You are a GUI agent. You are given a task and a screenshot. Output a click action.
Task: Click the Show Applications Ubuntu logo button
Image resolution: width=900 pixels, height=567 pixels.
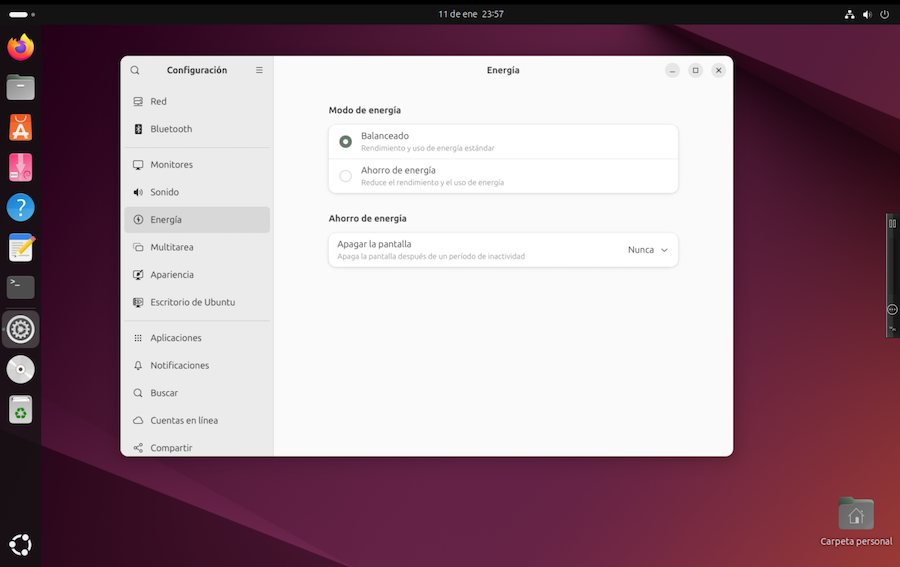point(20,545)
